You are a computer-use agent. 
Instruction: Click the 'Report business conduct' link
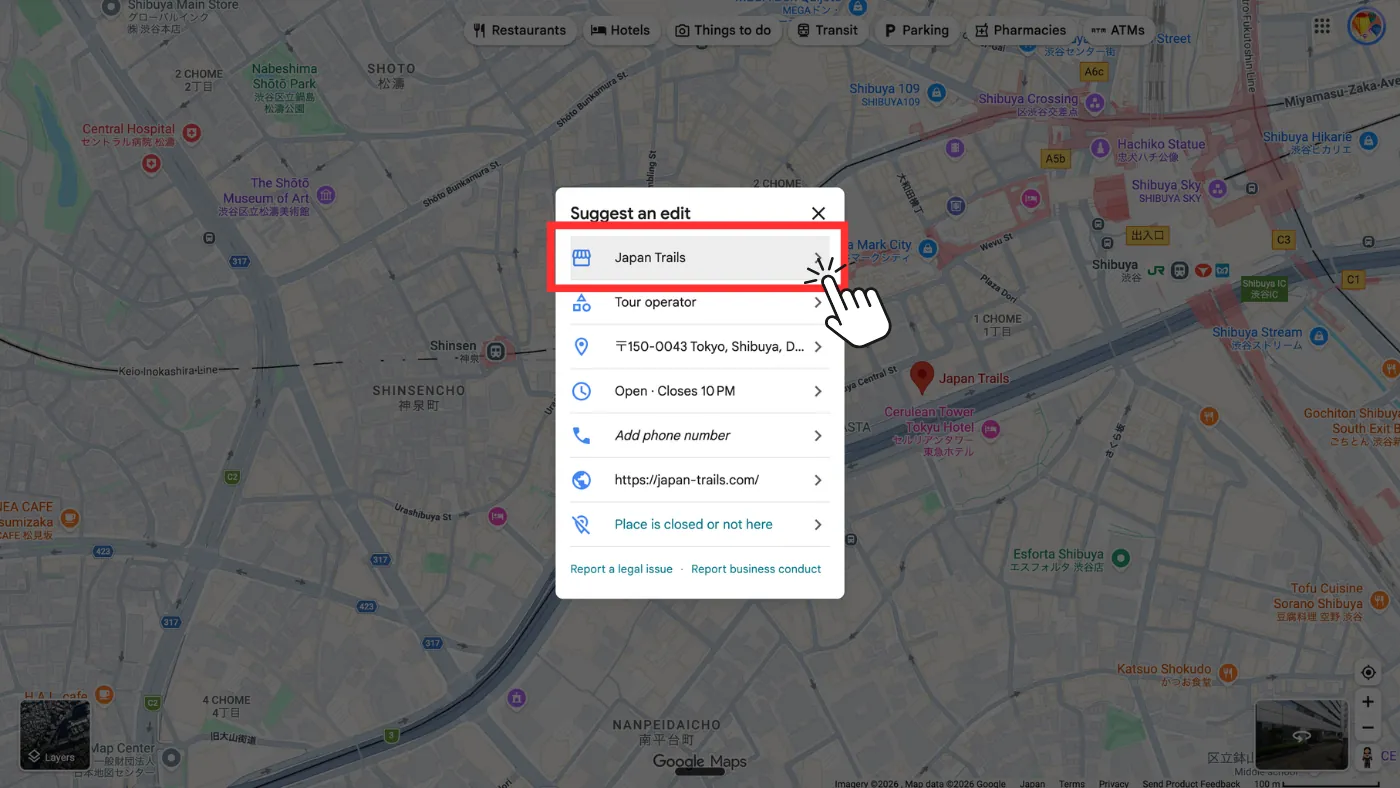tap(756, 569)
